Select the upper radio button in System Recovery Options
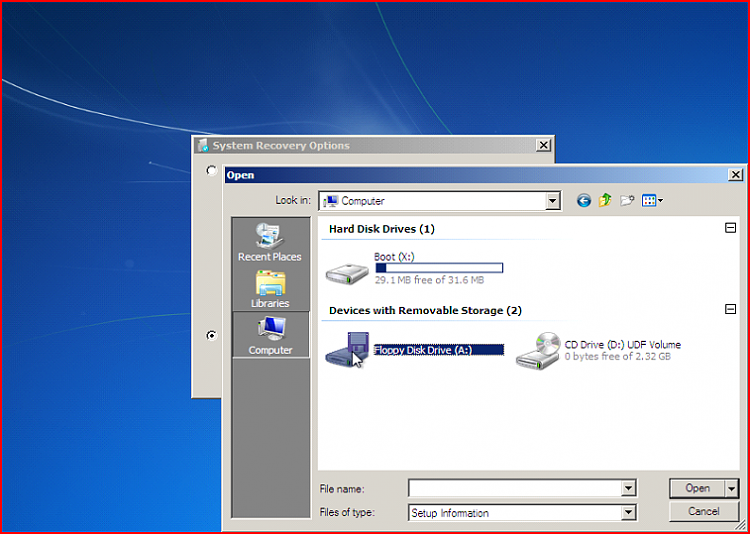 pos(211,170)
